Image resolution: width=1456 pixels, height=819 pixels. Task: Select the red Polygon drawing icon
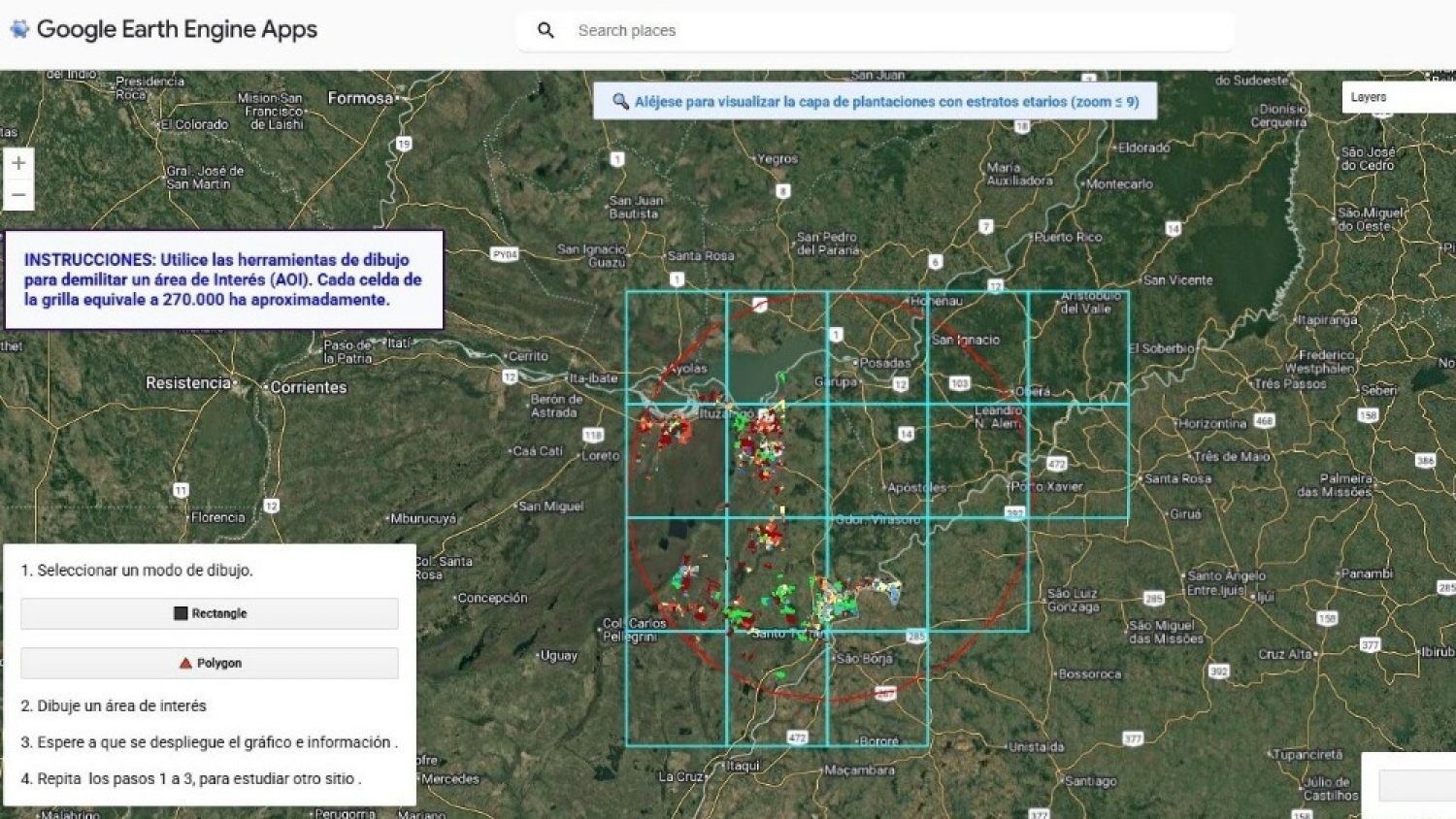[x=184, y=663]
